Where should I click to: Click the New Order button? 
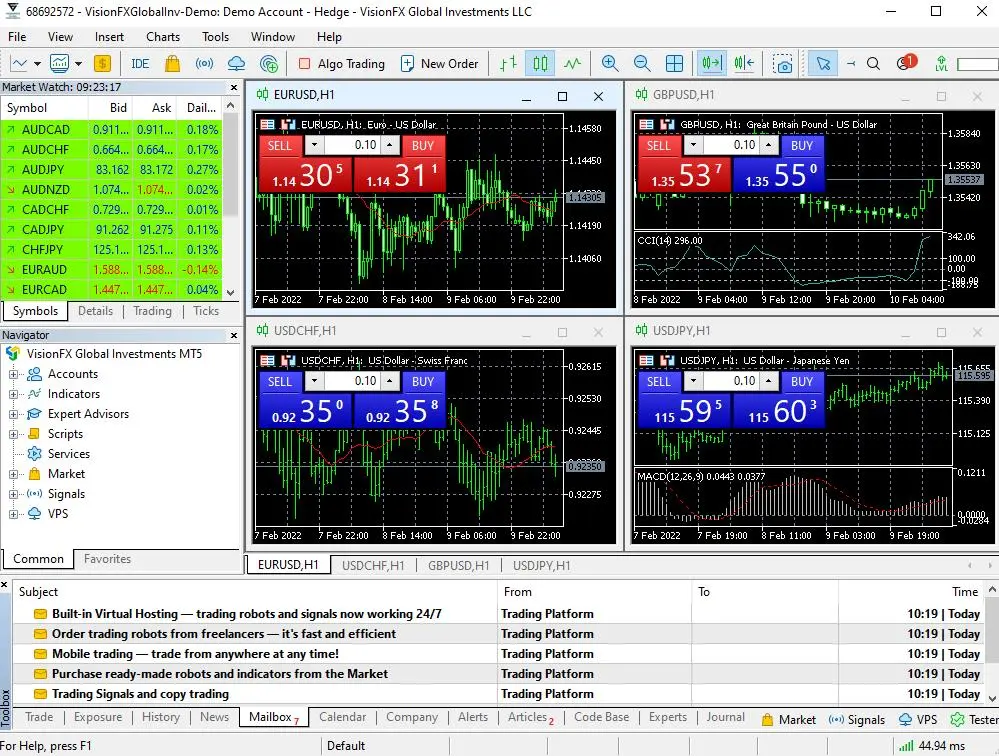click(440, 64)
